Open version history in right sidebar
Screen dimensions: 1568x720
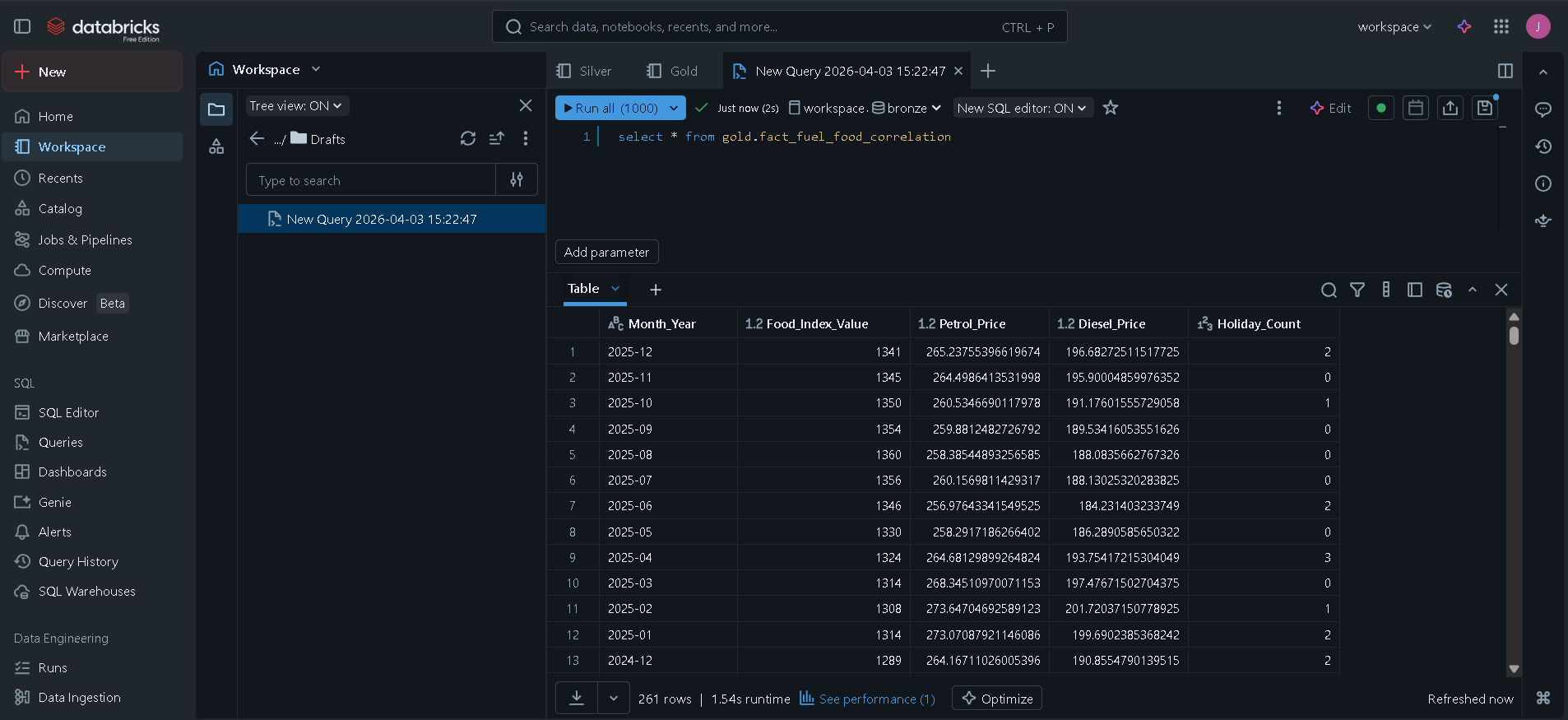(1543, 146)
